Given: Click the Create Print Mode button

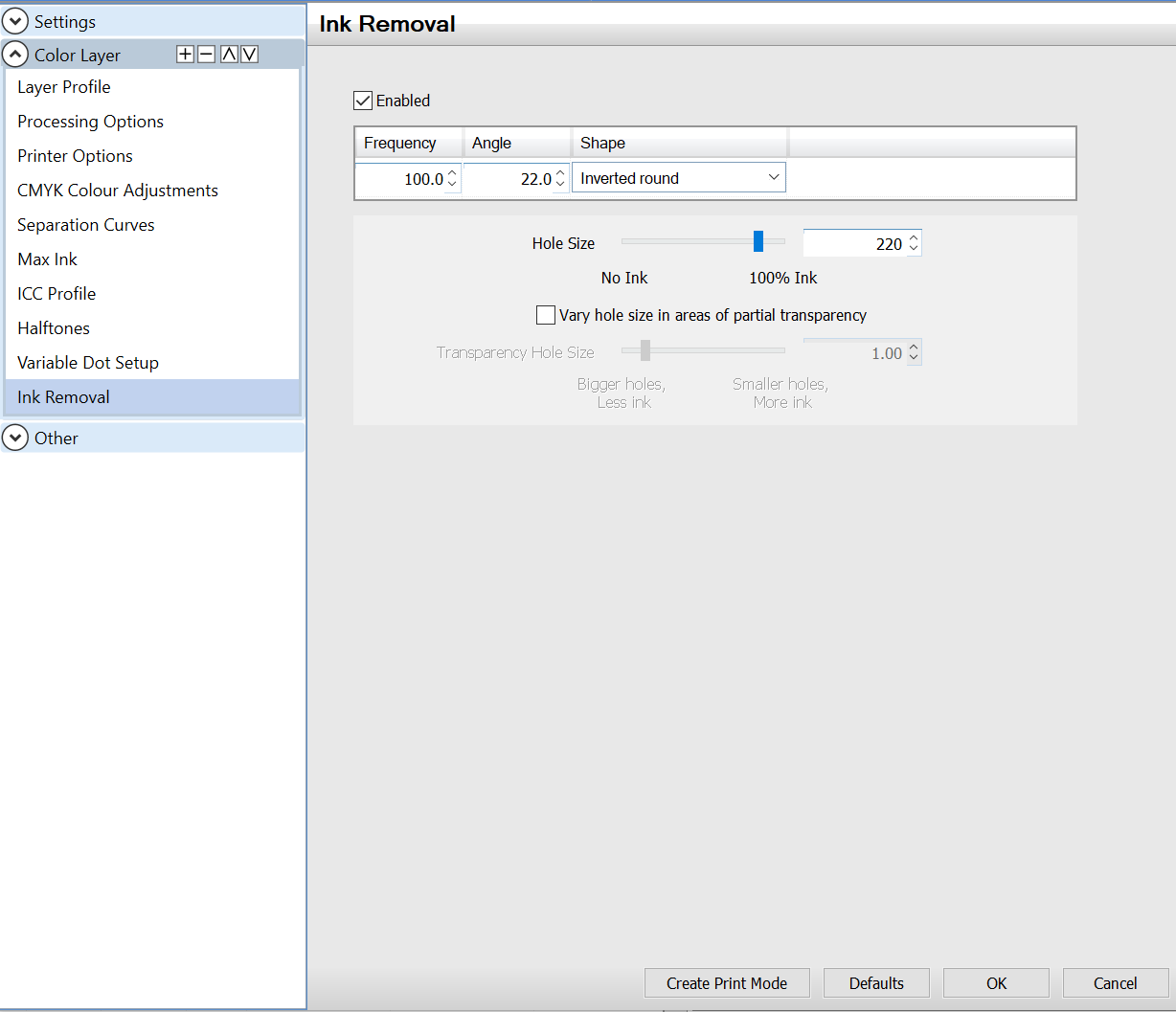Looking at the screenshot, I should [727, 983].
